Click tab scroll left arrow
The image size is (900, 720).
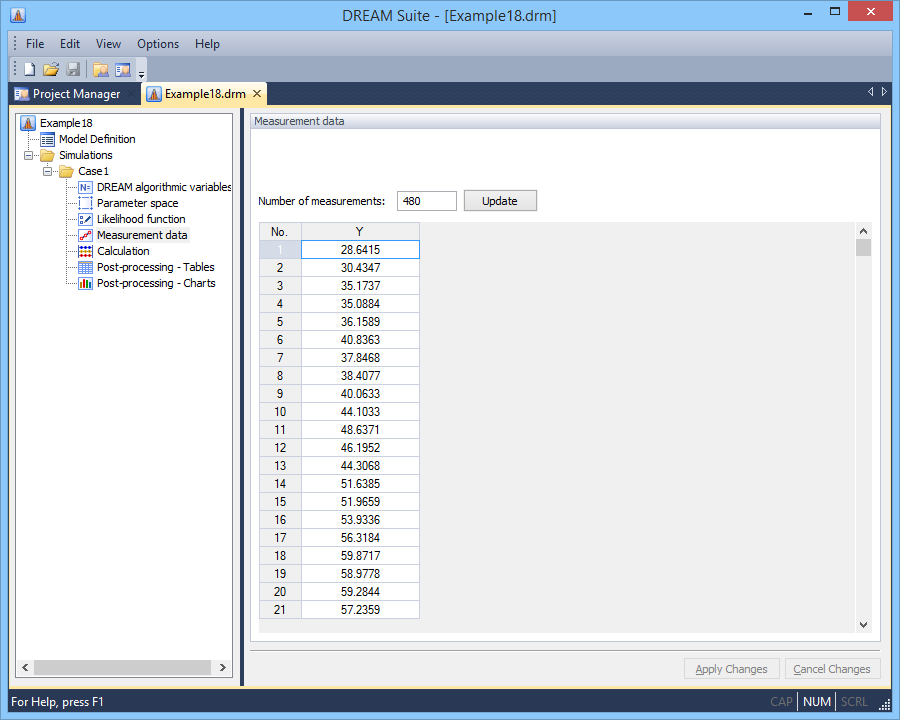point(871,92)
